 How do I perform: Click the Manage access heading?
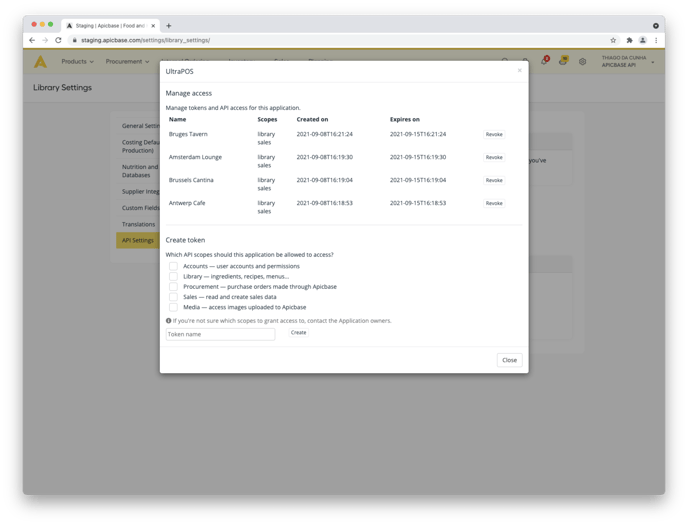pyautogui.click(x=189, y=93)
